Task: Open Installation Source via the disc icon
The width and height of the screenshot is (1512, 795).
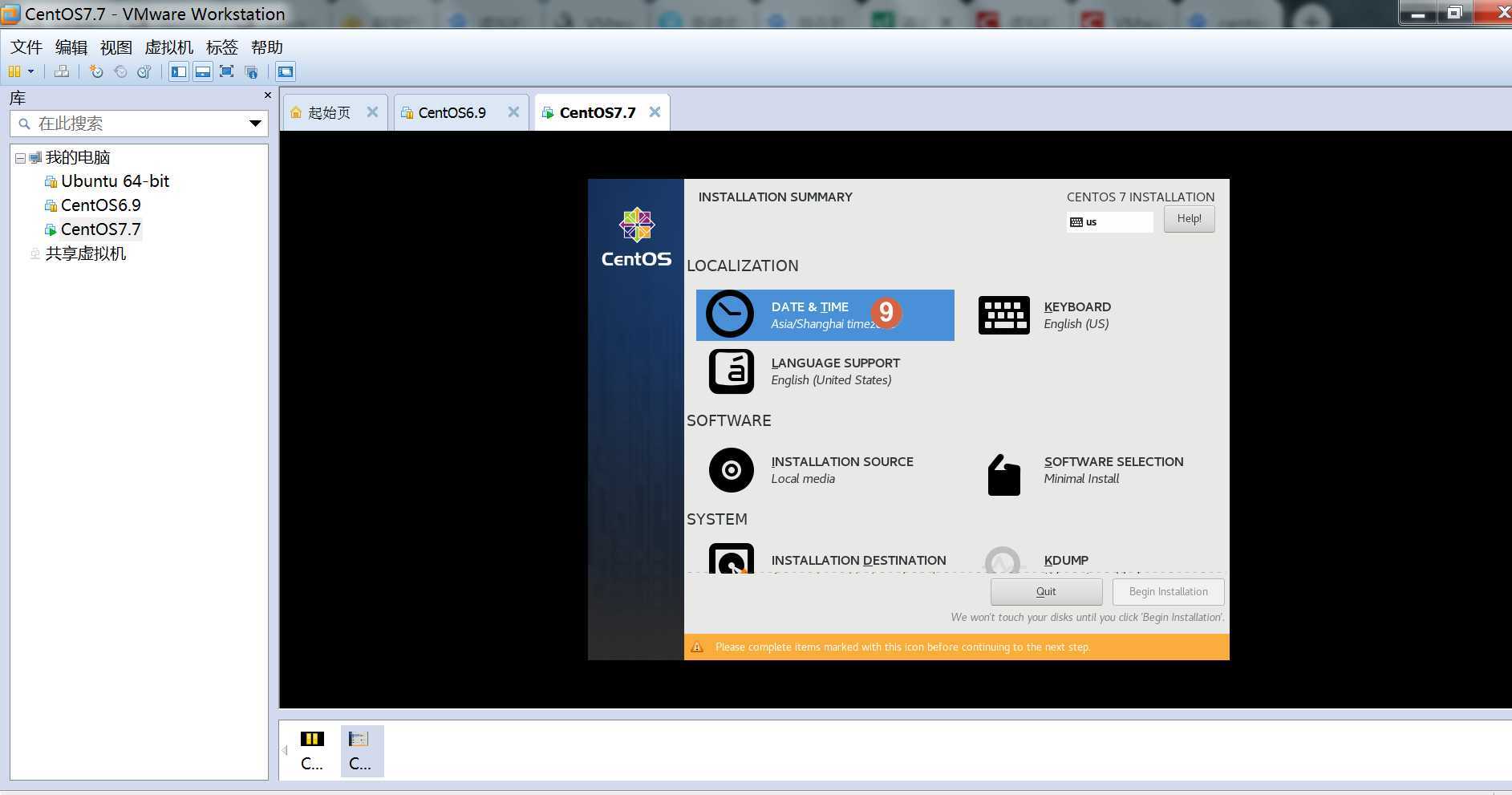Action: pyautogui.click(x=731, y=470)
